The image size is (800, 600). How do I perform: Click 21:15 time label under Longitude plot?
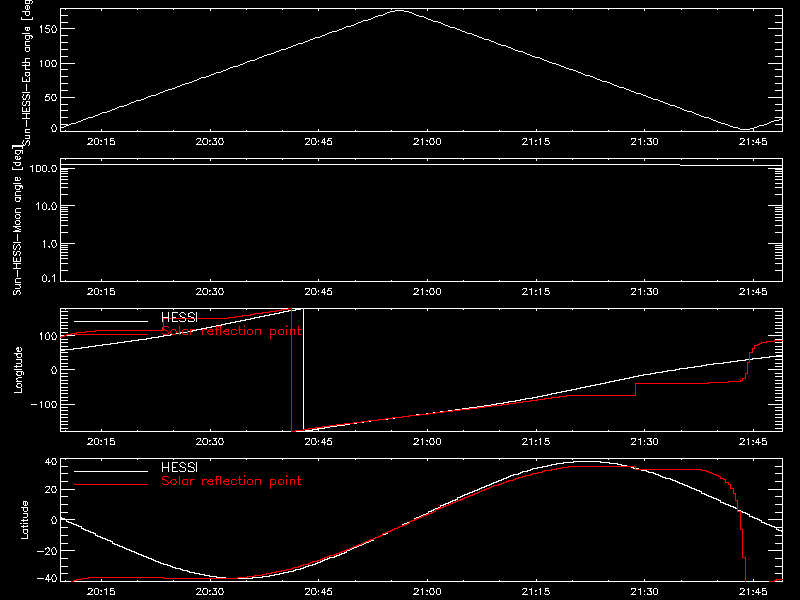click(x=536, y=441)
